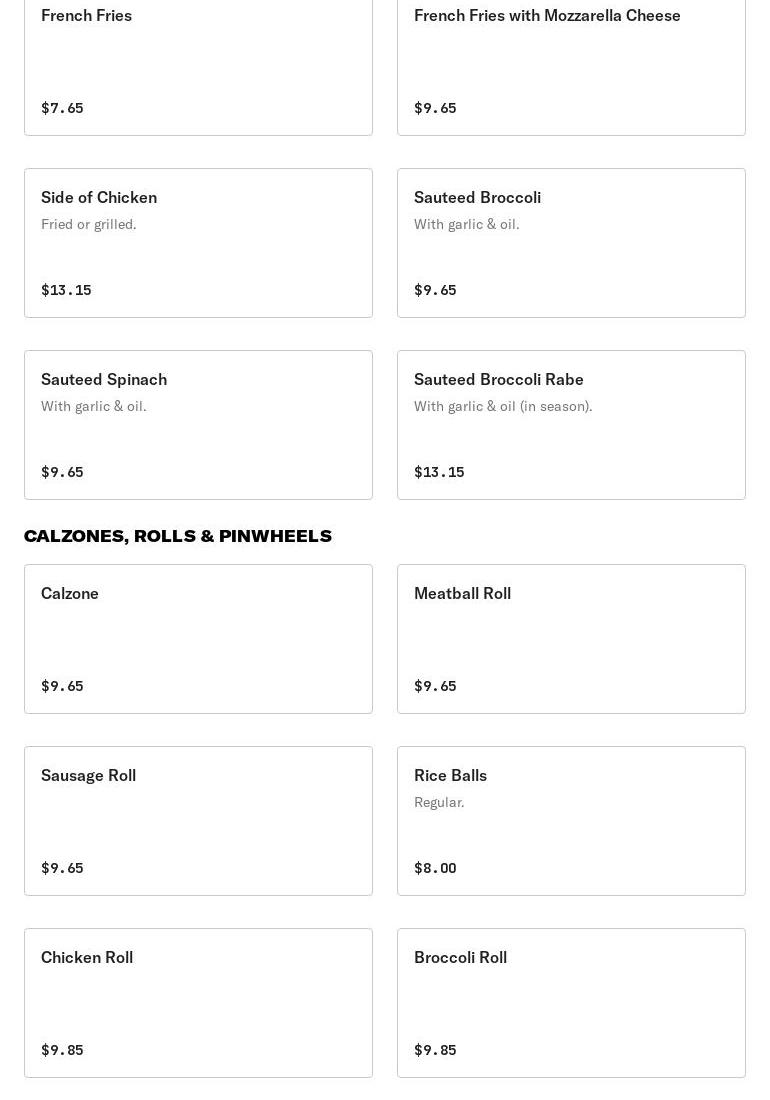Open the Side of Chicken item
Screen dimensions: 770x1100
click(x=99, y=198)
